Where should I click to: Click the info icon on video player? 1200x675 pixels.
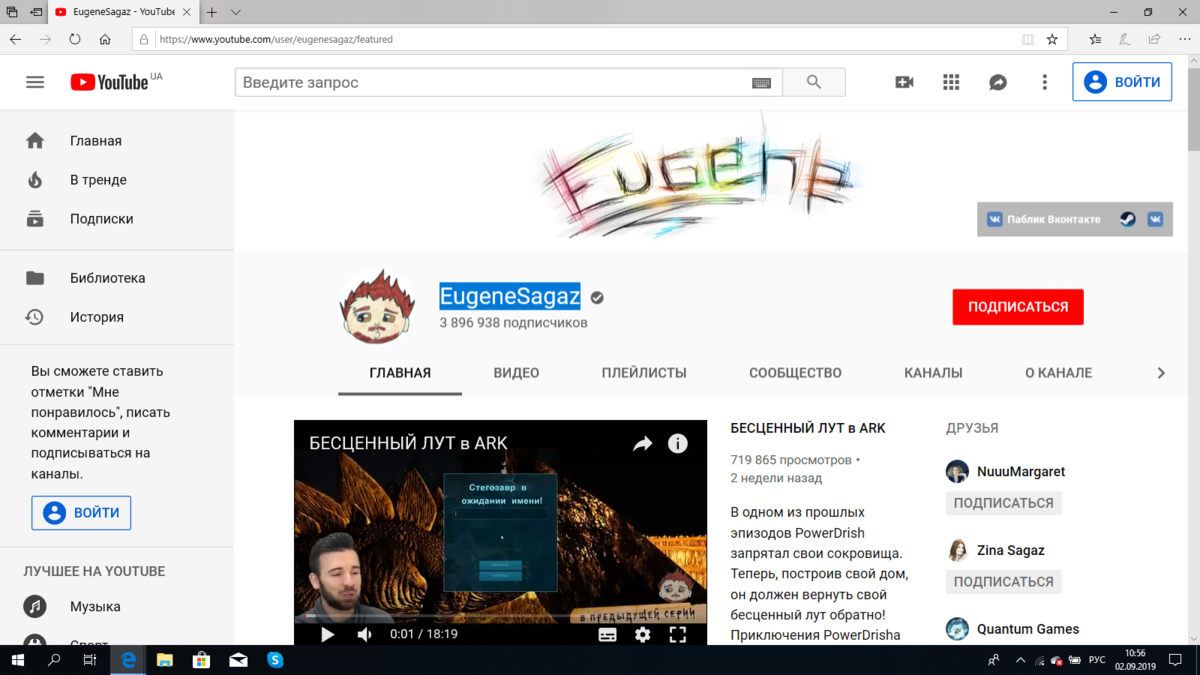click(678, 443)
